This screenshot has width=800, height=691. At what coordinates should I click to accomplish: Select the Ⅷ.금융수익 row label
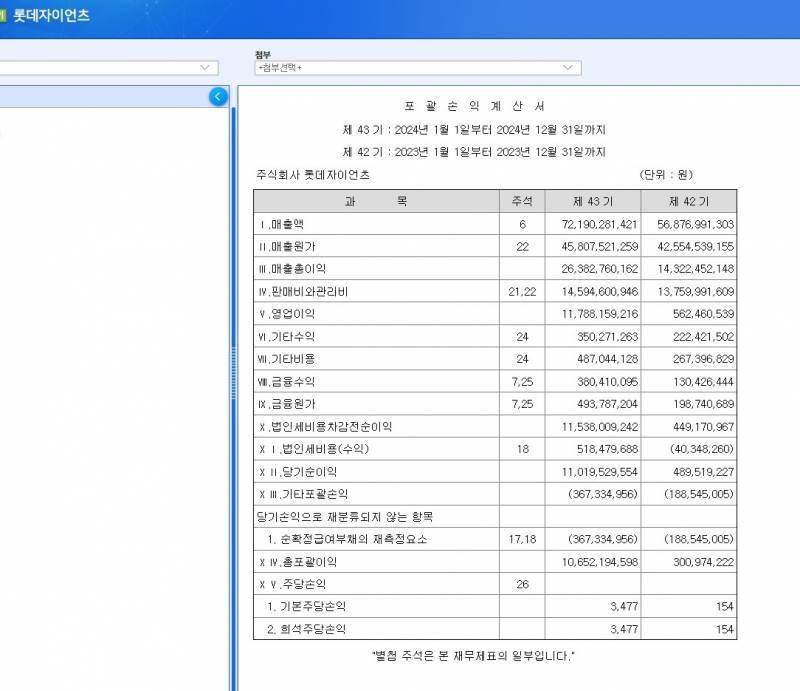(x=287, y=382)
